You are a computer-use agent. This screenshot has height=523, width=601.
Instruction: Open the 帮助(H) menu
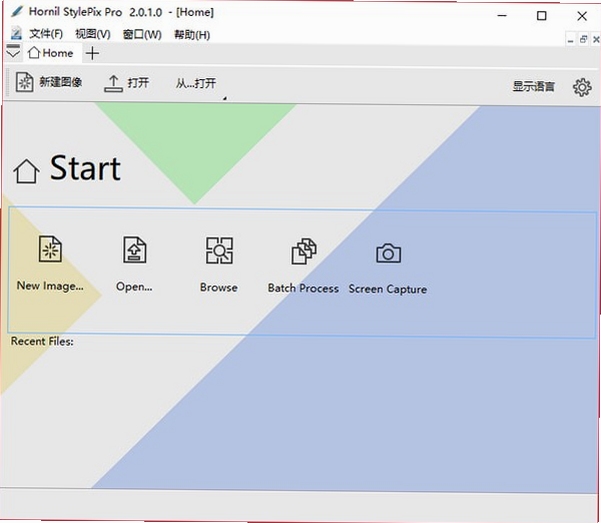click(192, 35)
